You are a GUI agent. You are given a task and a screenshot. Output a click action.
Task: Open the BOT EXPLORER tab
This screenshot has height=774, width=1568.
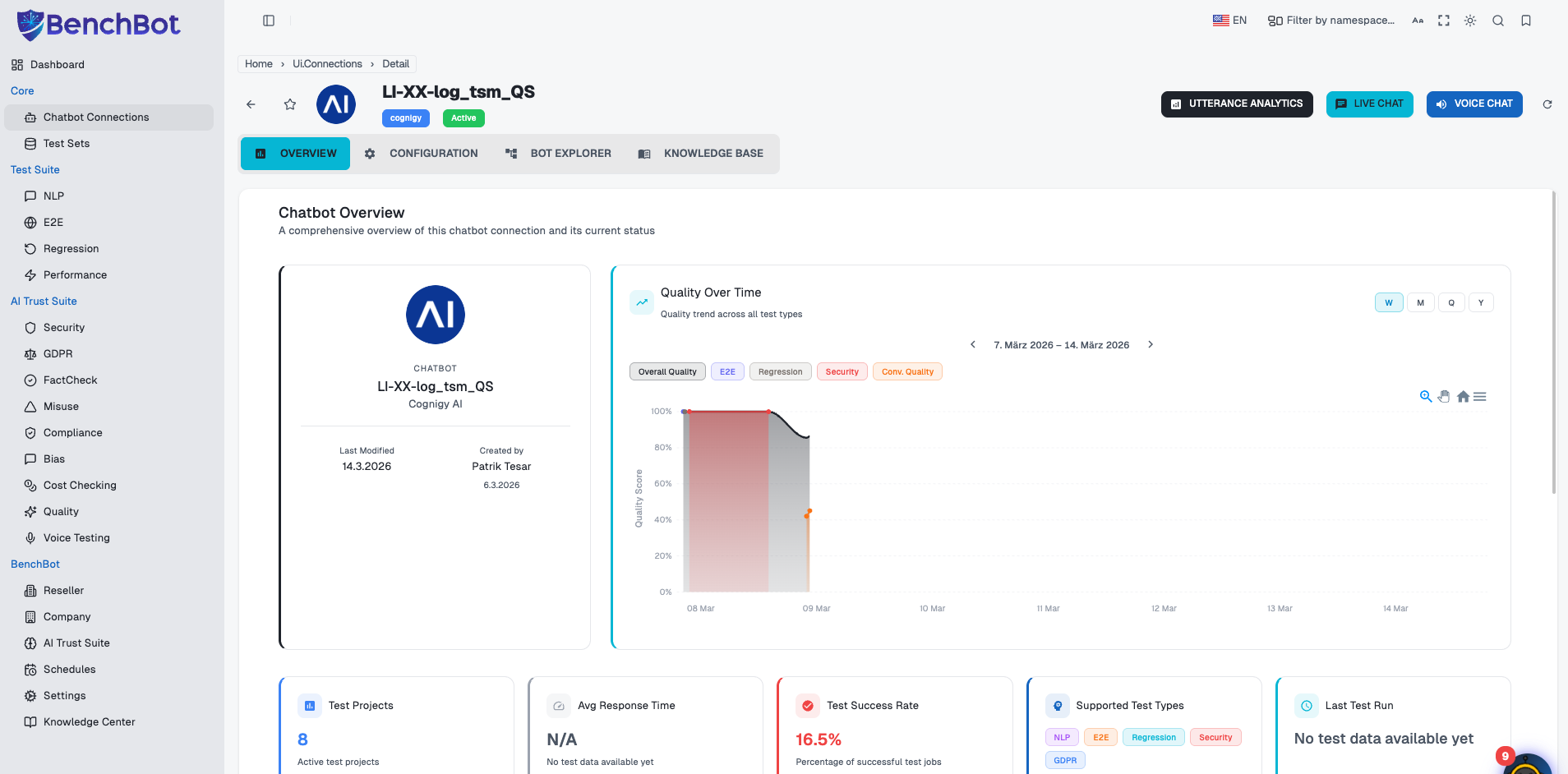pyautogui.click(x=558, y=154)
